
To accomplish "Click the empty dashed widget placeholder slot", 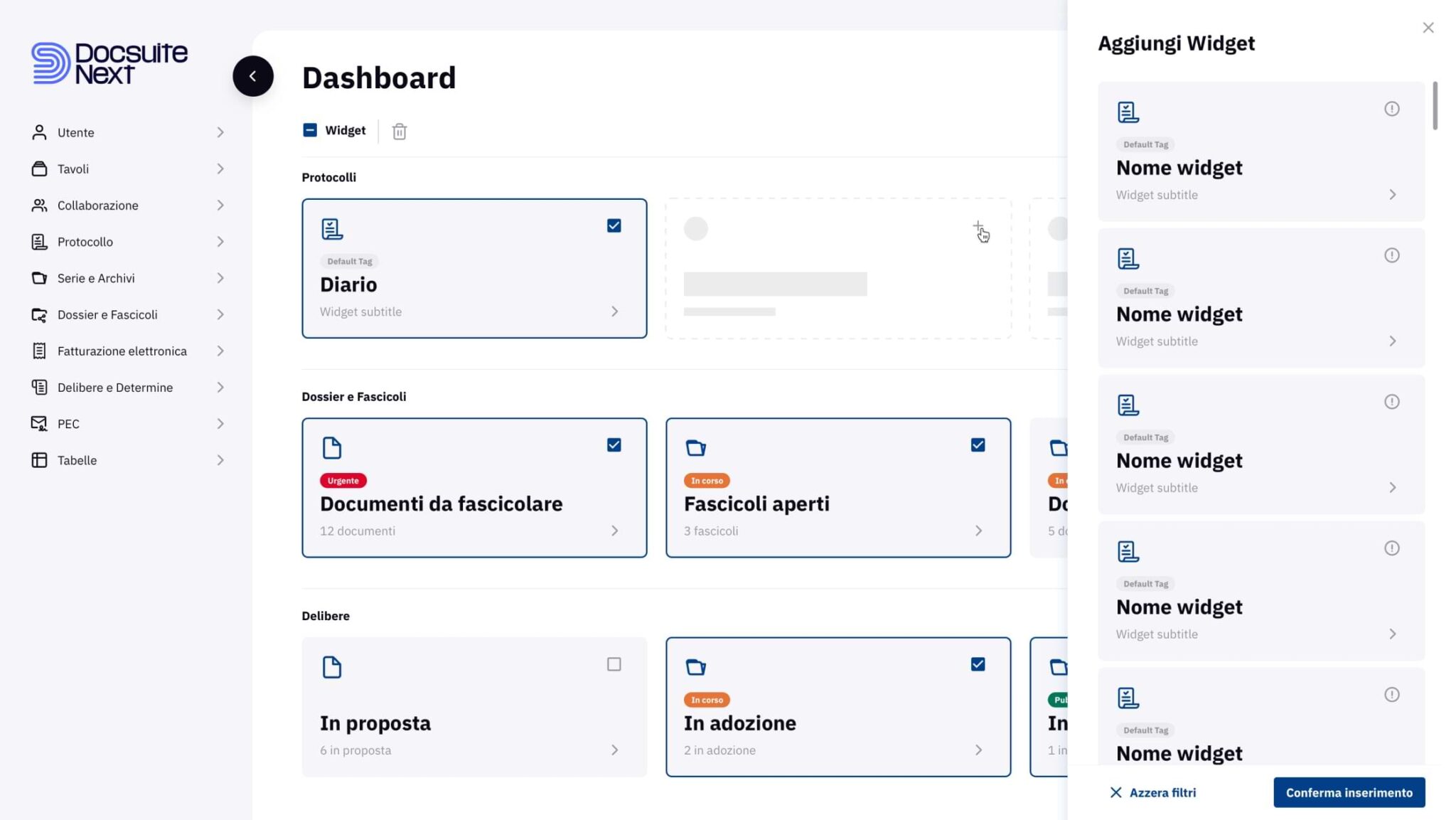I will click(x=839, y=268).
